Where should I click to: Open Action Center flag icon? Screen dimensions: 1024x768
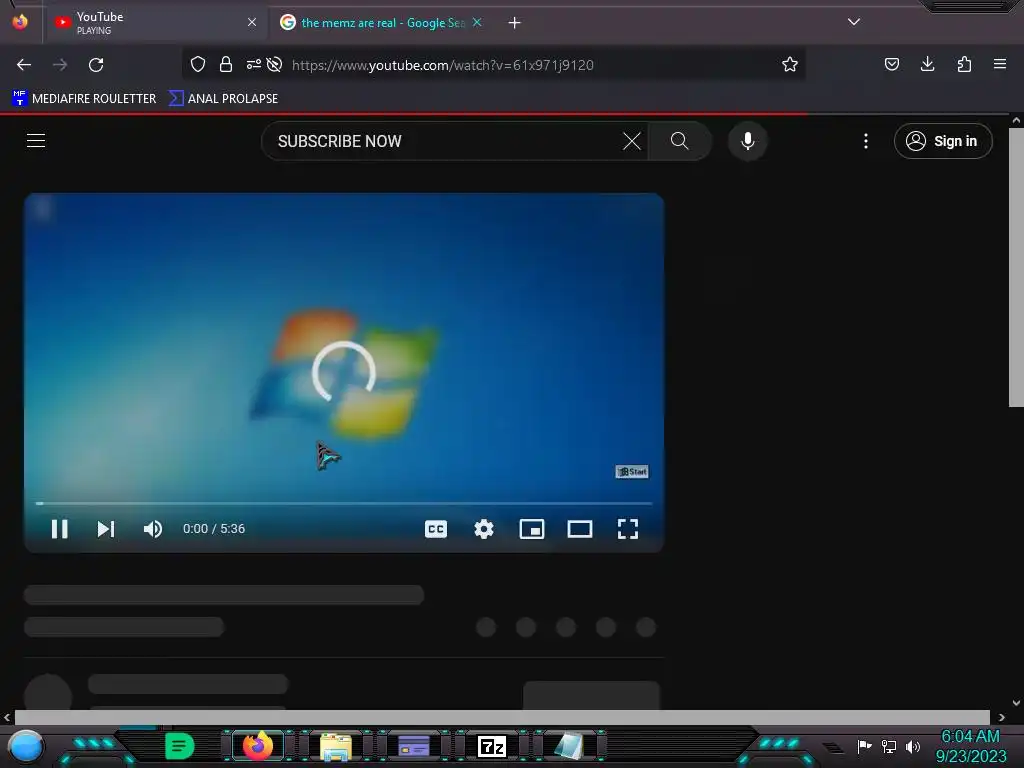[x=864, y=746]
